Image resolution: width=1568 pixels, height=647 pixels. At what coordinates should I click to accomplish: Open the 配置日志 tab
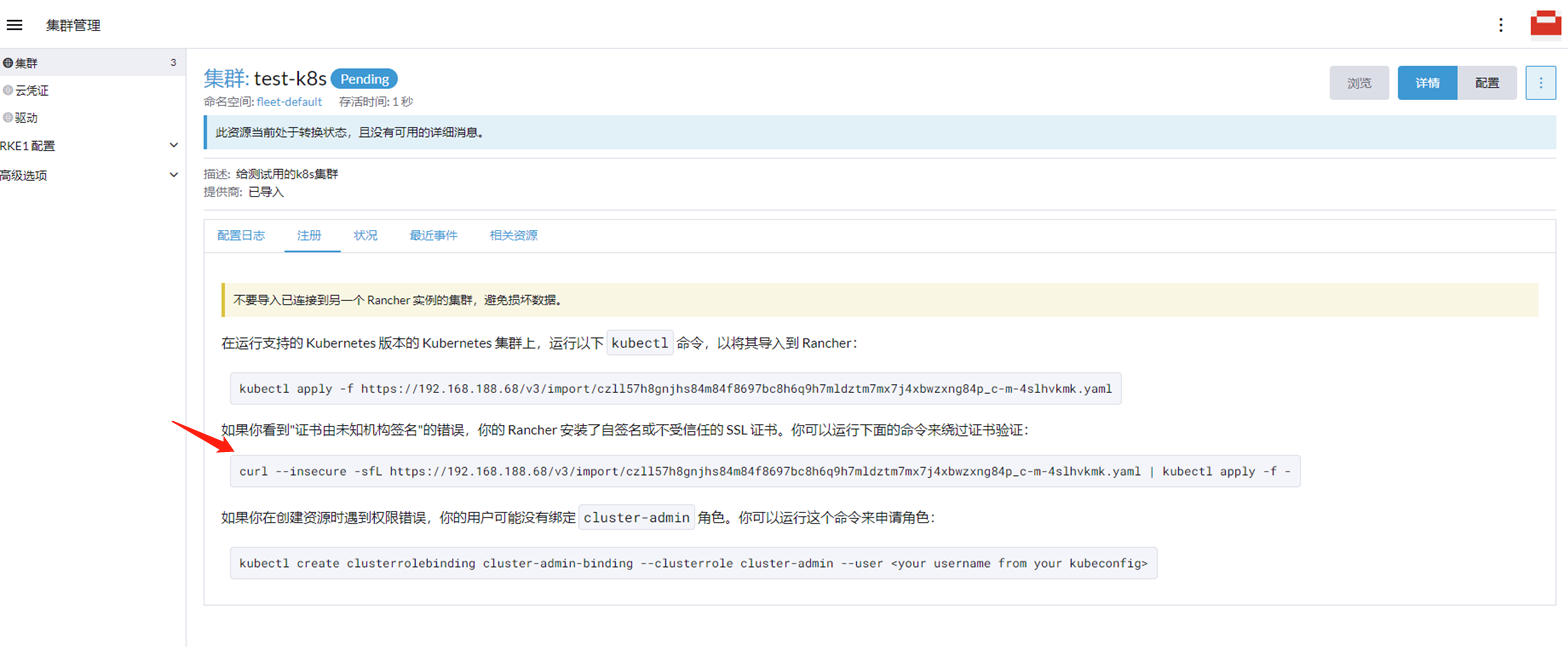tap(241, 236)
